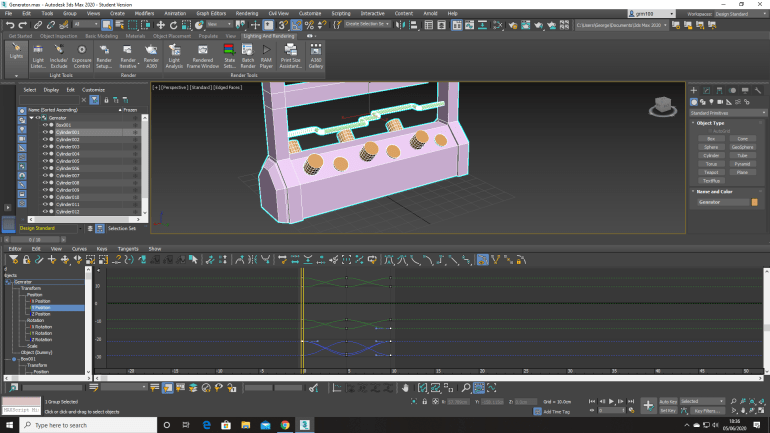Collapse the Name and Color rollout

coord(693,191)
